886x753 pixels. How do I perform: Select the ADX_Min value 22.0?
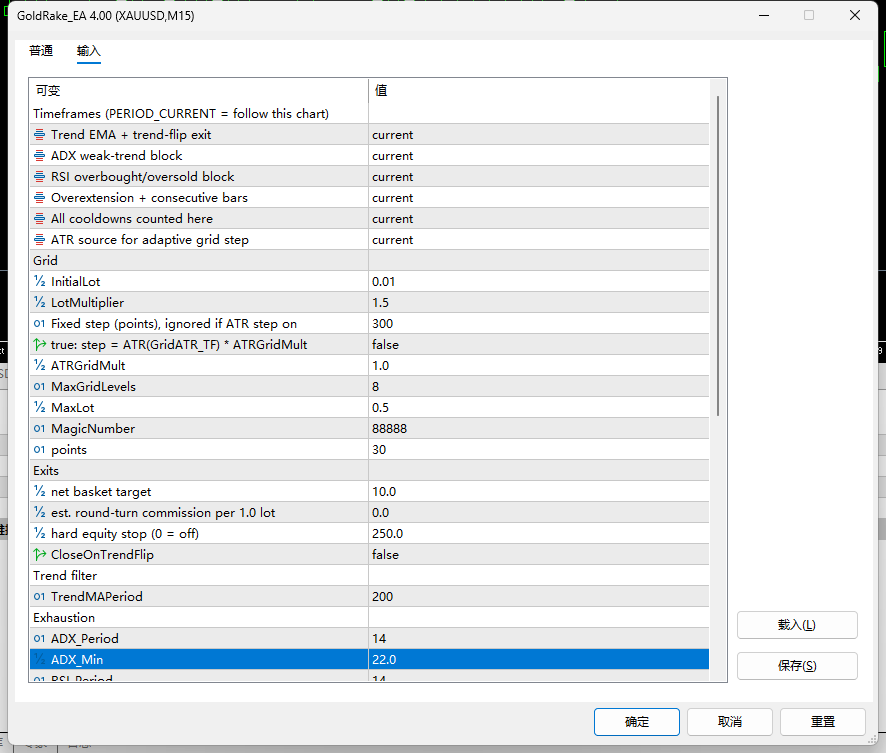tap(538, 659)
